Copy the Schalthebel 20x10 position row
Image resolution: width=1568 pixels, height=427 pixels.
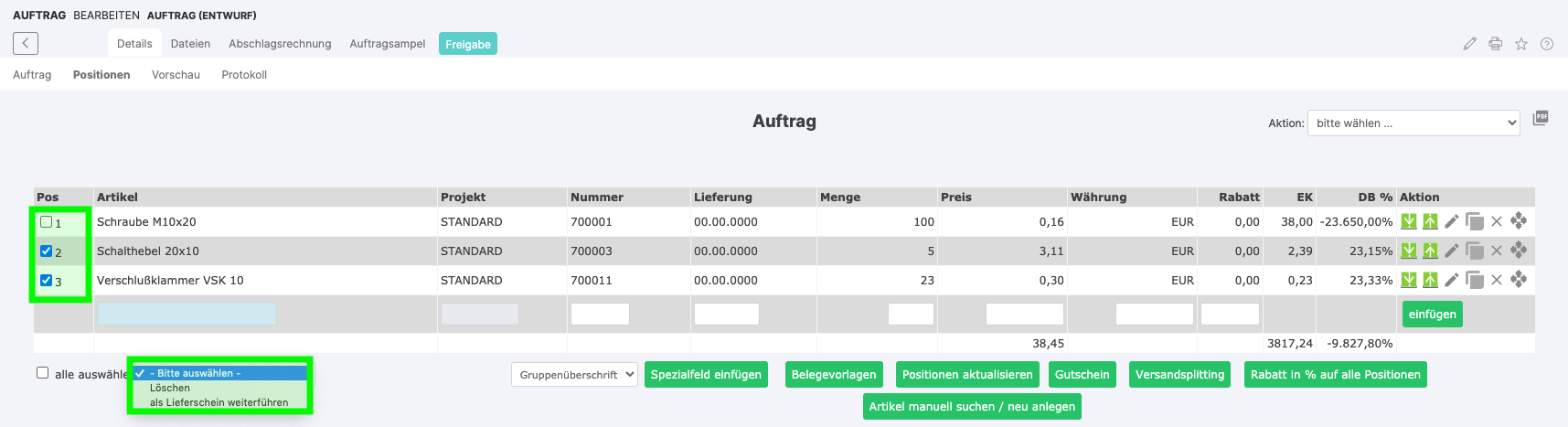1474,251
